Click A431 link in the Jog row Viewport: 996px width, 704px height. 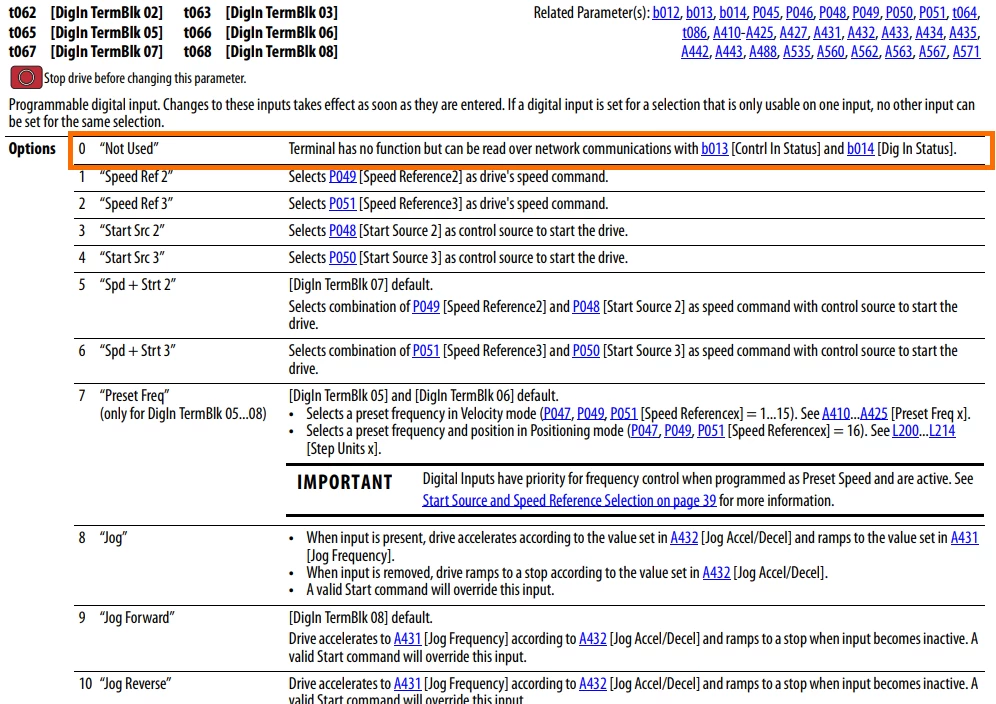(964, 538)
